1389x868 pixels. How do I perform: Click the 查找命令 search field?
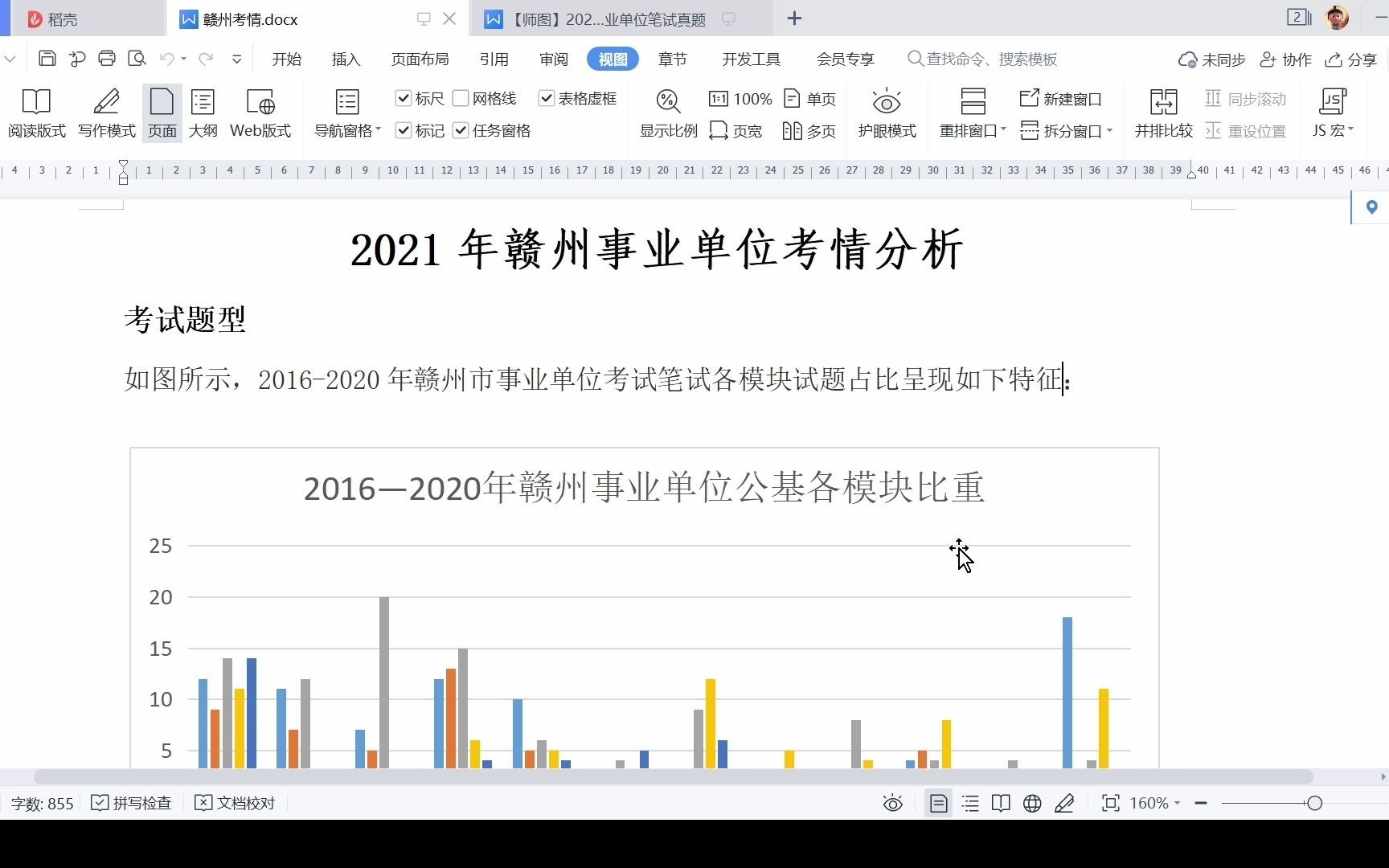981,59
